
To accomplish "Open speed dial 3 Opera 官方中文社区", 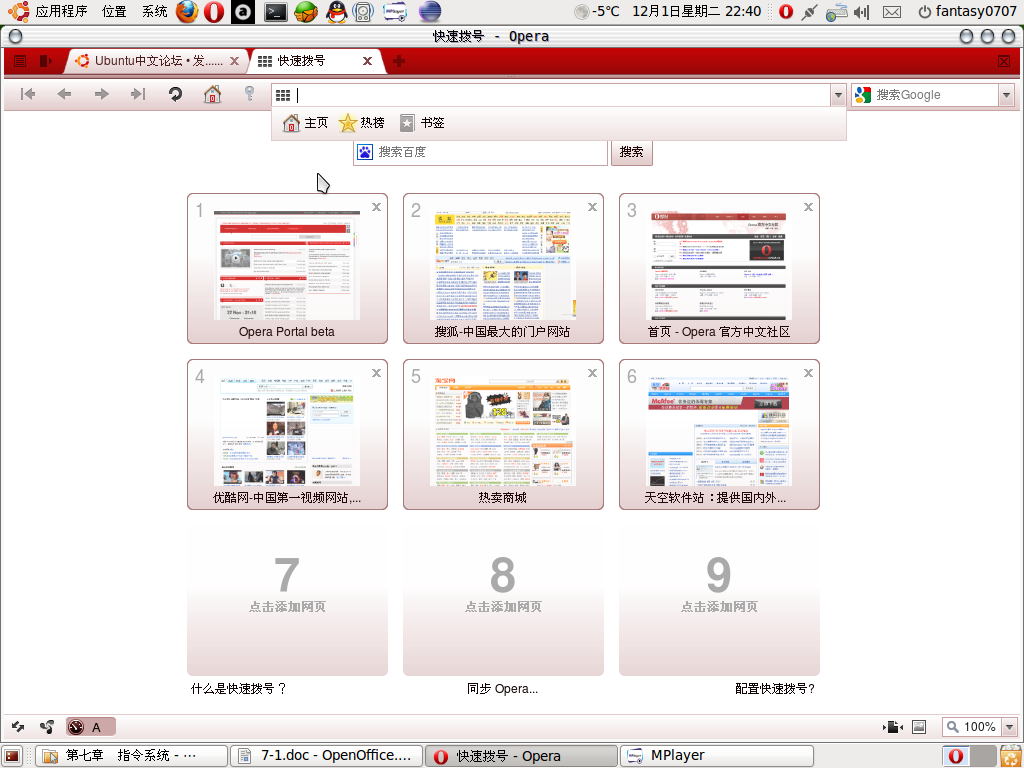I will pyautogui.click(x=719, y=268).
